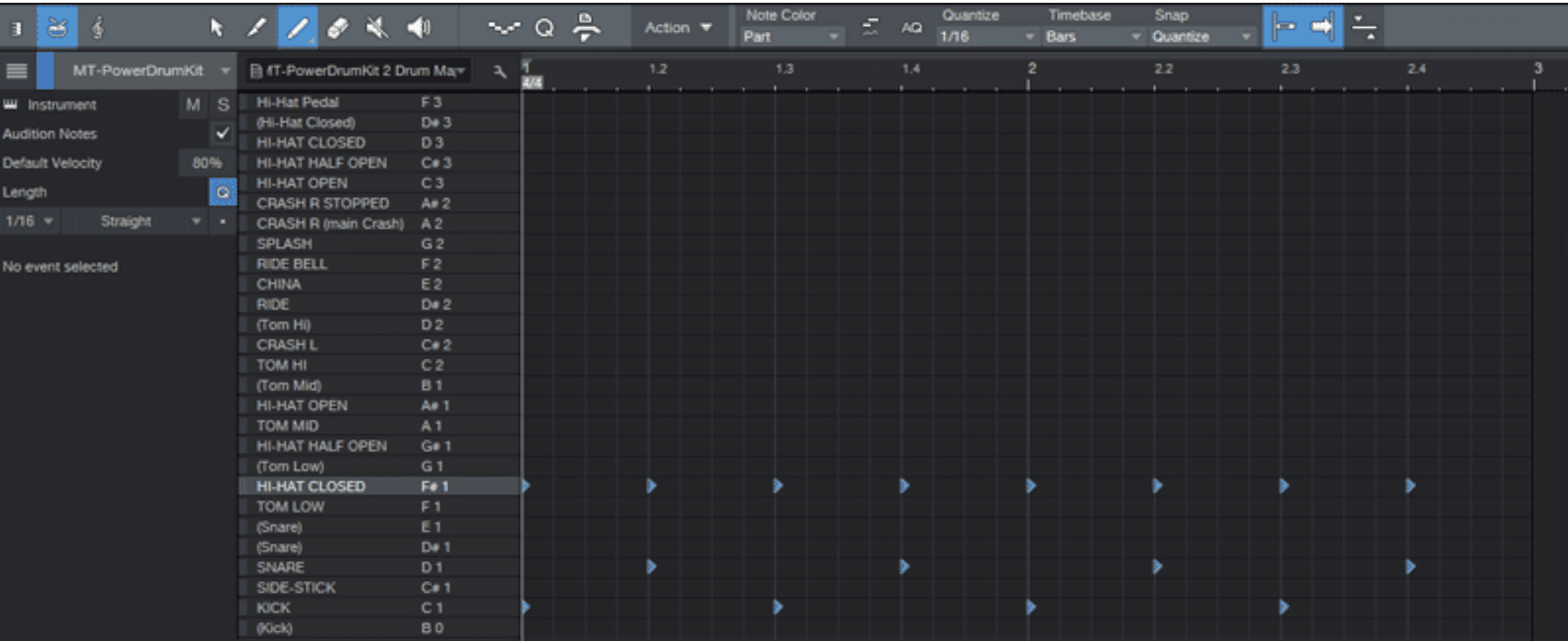Select the Arrow tool
The width and height of the screenshot is (1568, 641).
pyautogui.click(x=216, y=27)
